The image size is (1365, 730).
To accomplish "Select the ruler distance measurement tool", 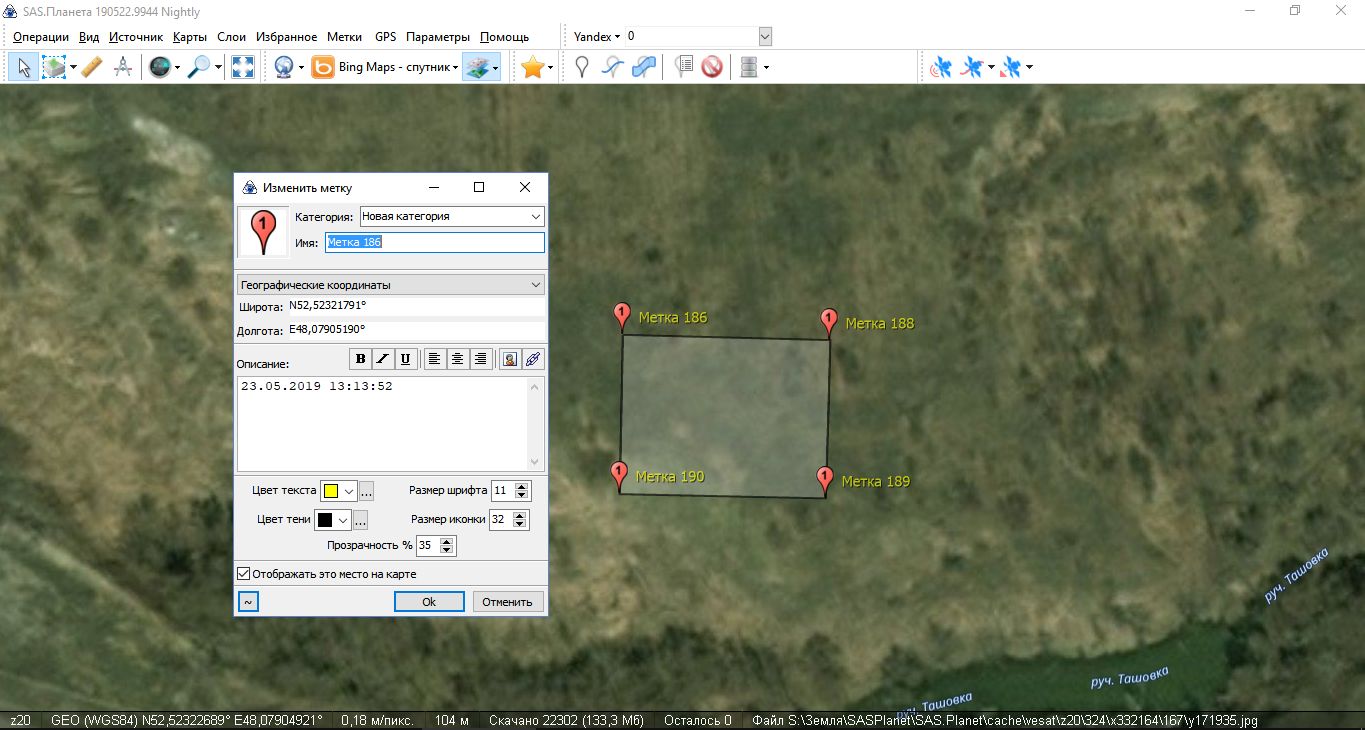I will click(x=91, y=67).
